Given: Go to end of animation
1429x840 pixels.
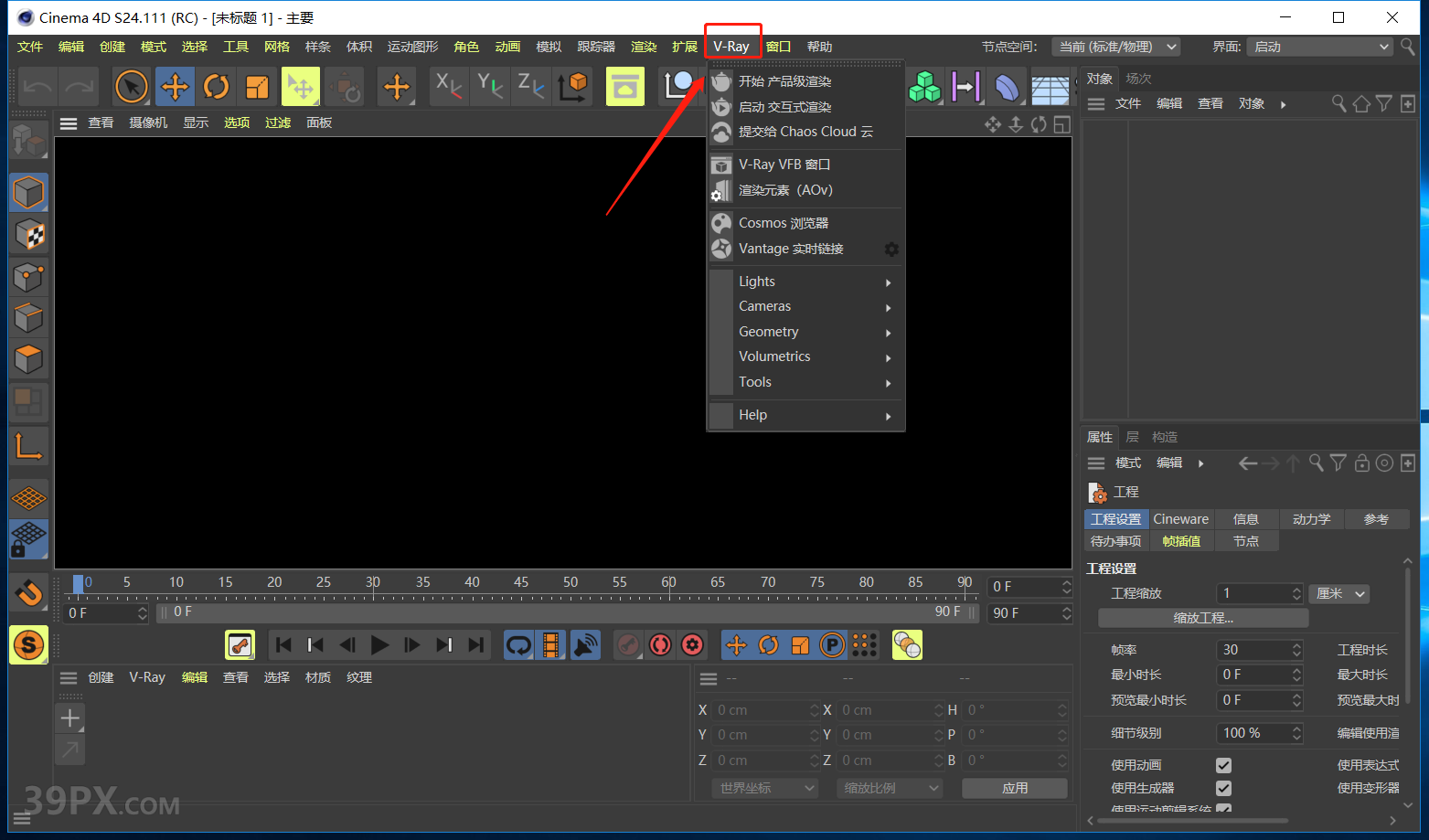Looking at the screenshot, I should click(x=475, y=645).
